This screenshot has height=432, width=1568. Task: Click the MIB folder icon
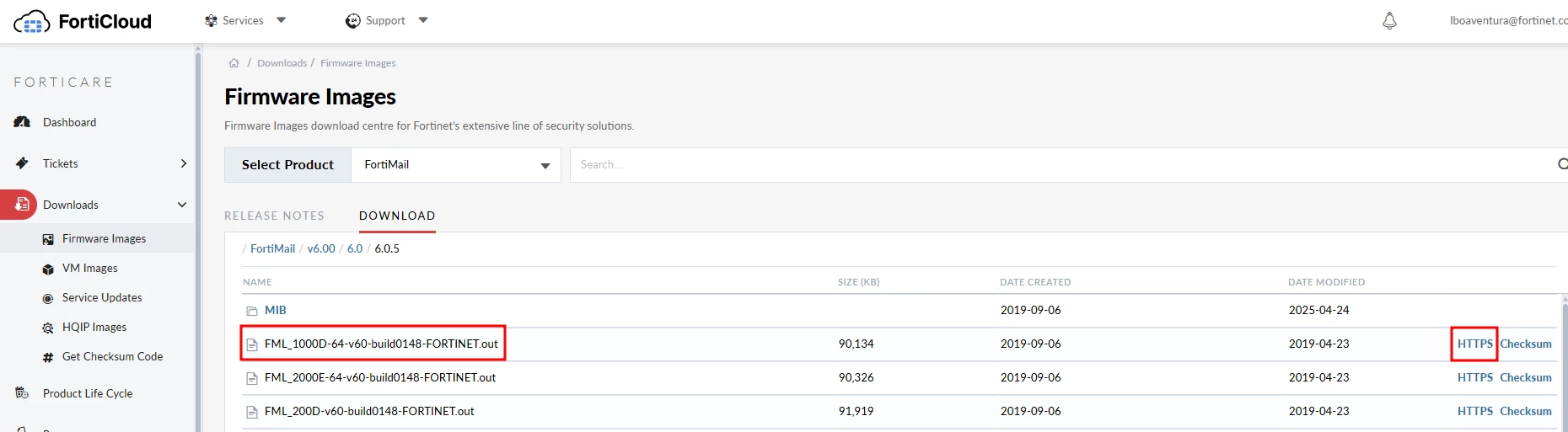tap(251, 311)
